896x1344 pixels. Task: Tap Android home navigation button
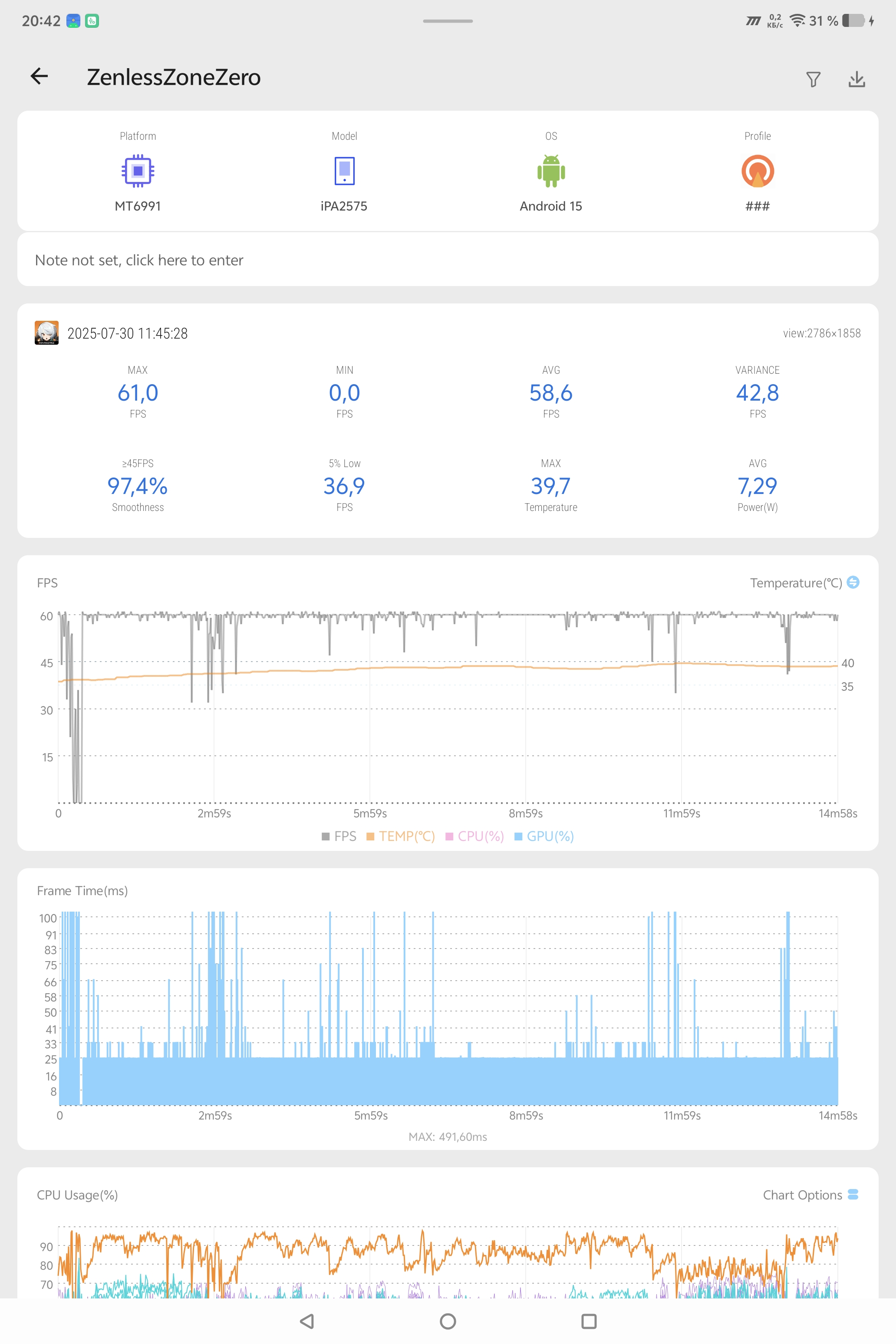[x=448, y=1321]
